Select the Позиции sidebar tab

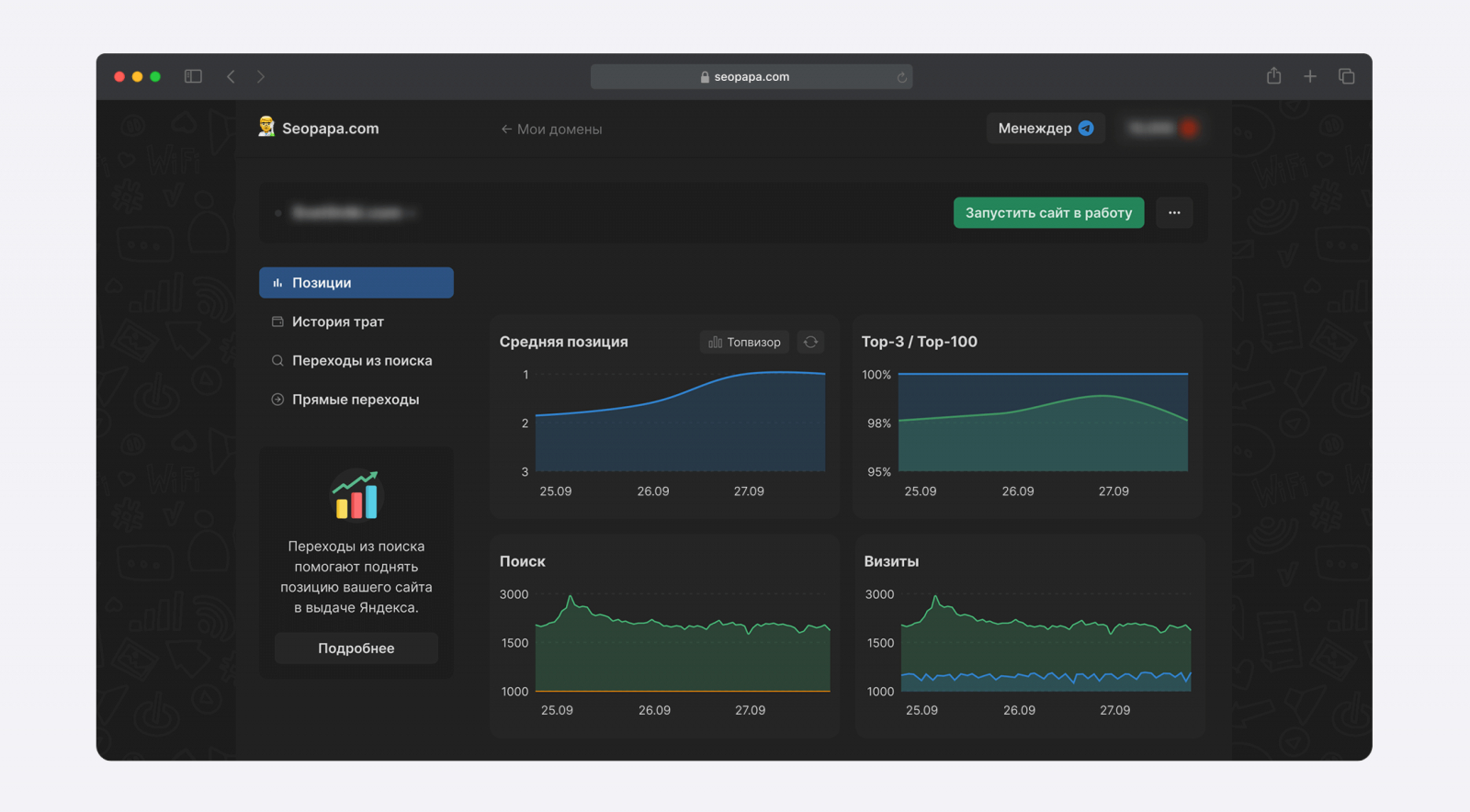point(356,283)
